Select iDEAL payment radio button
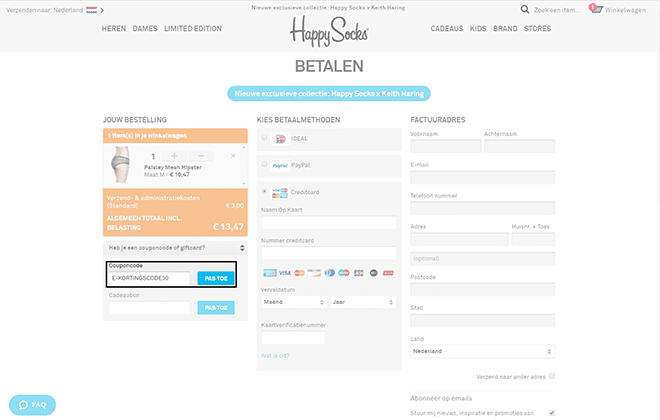This screenshot has height=420, width=660. tap(264, 137)
